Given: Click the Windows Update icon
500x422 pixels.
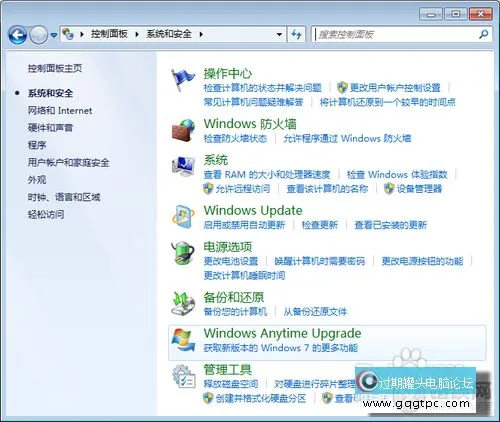Looking at the screenshot, I should (183, 217).
